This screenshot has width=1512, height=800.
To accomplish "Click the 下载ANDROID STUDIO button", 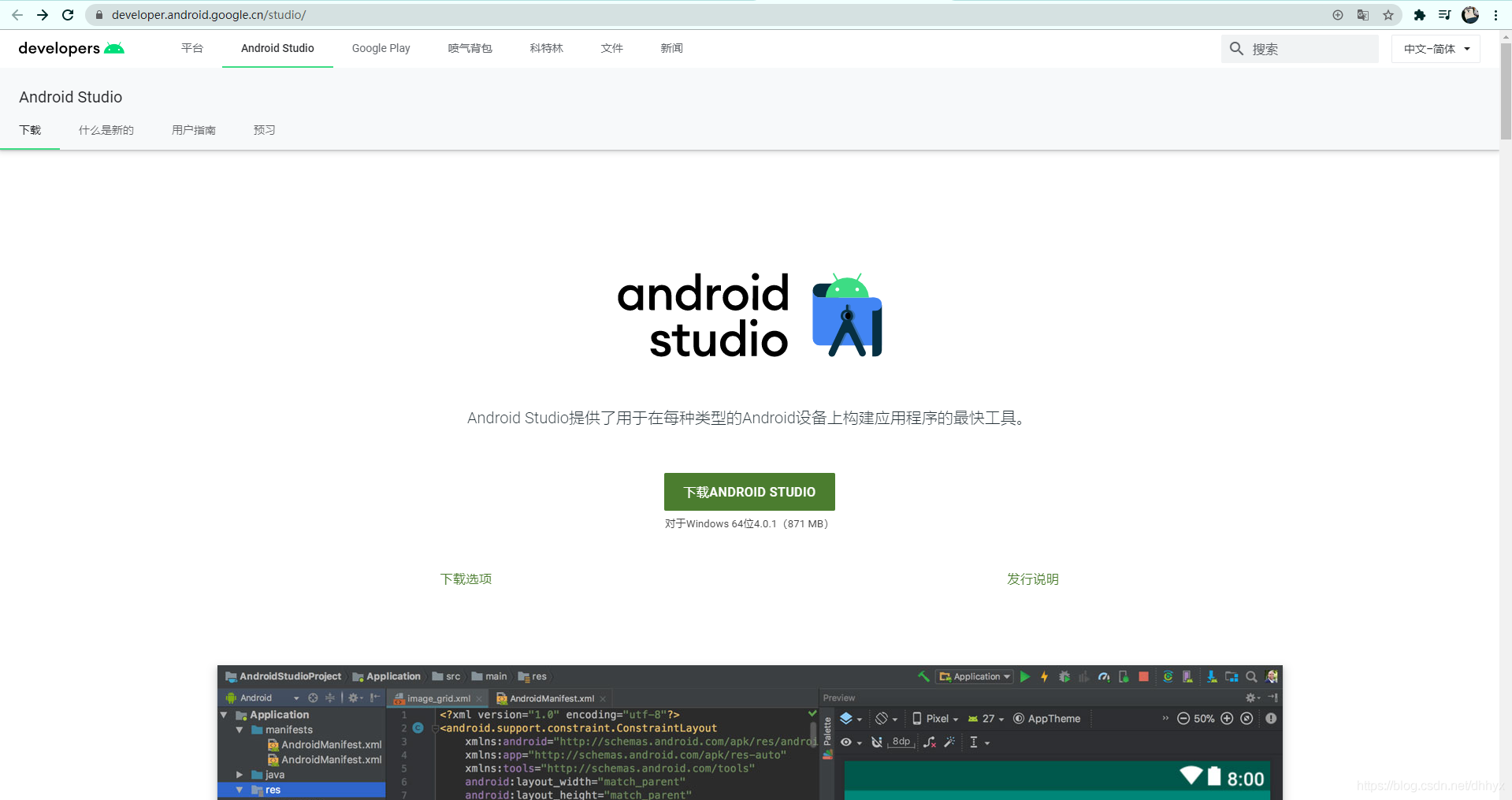I will click(x=749, y=492).
